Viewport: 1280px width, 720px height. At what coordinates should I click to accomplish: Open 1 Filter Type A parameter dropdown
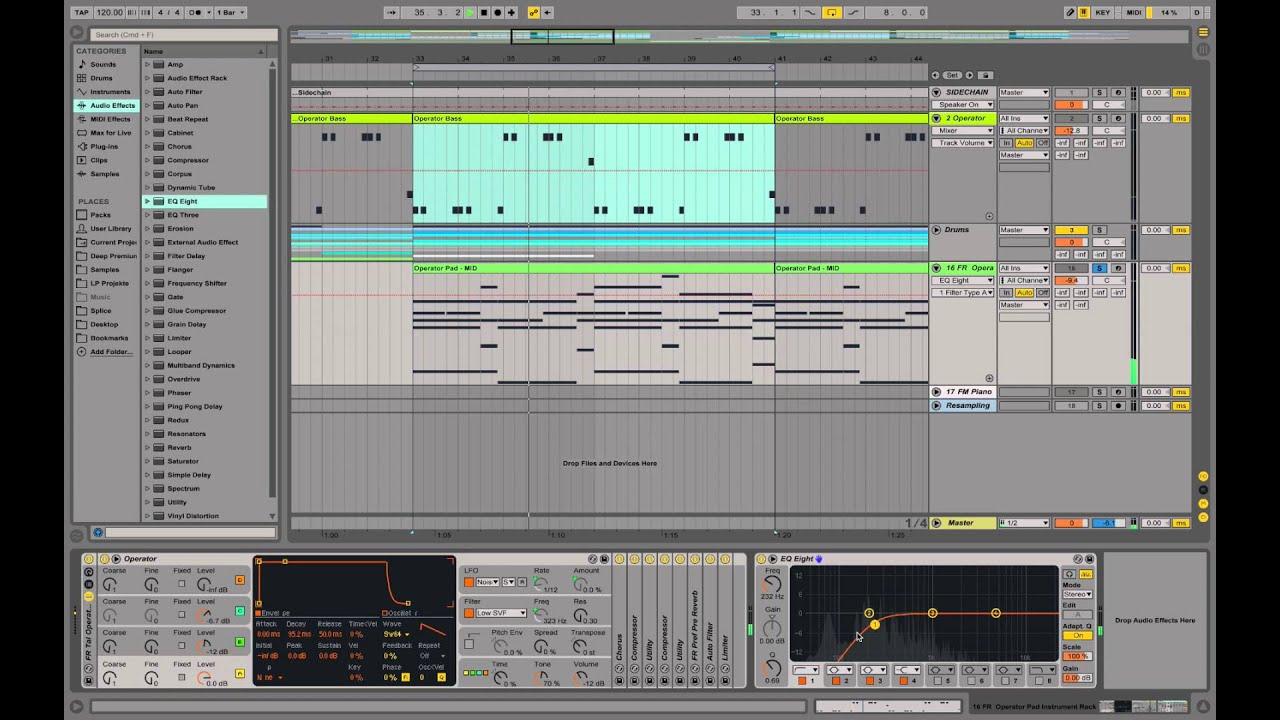pyautogui.click(x=964, y=293)
